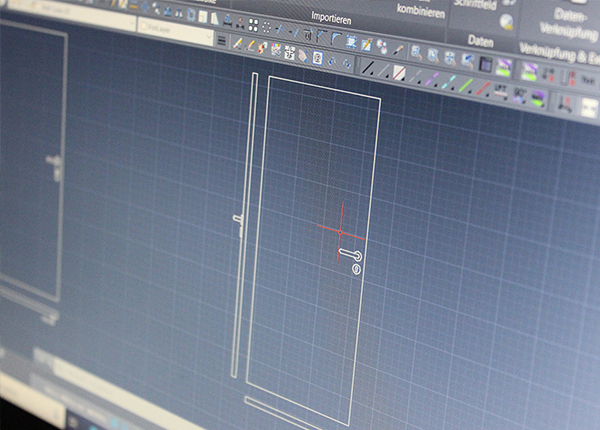
Task: Select the black diagonal line tool
Action: tap(367, 68)
